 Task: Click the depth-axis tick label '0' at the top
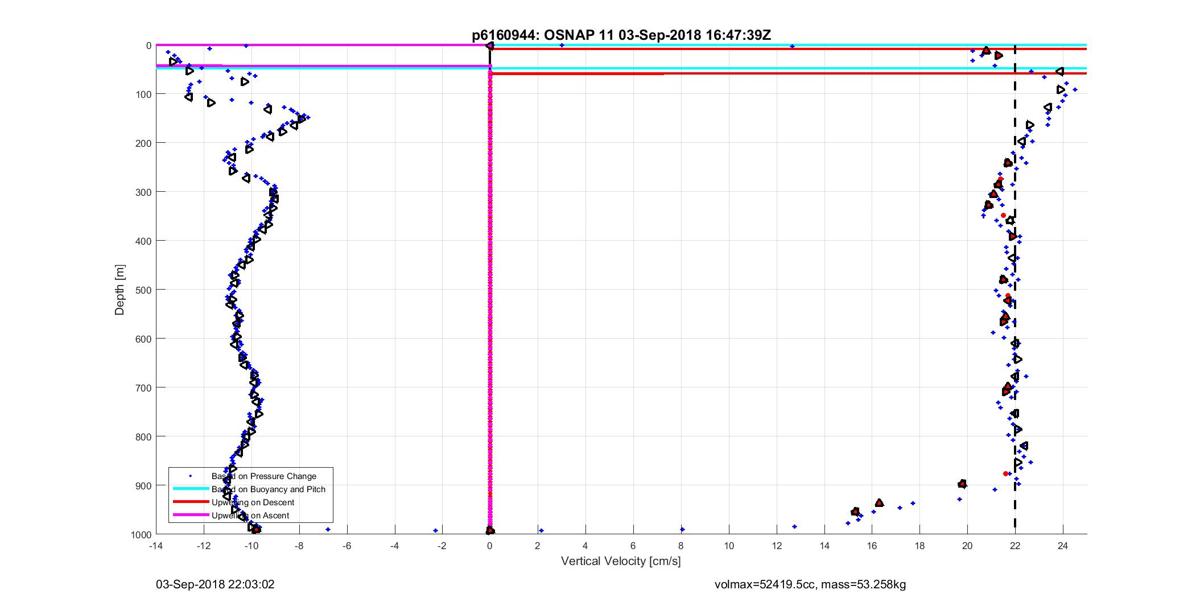147,46
